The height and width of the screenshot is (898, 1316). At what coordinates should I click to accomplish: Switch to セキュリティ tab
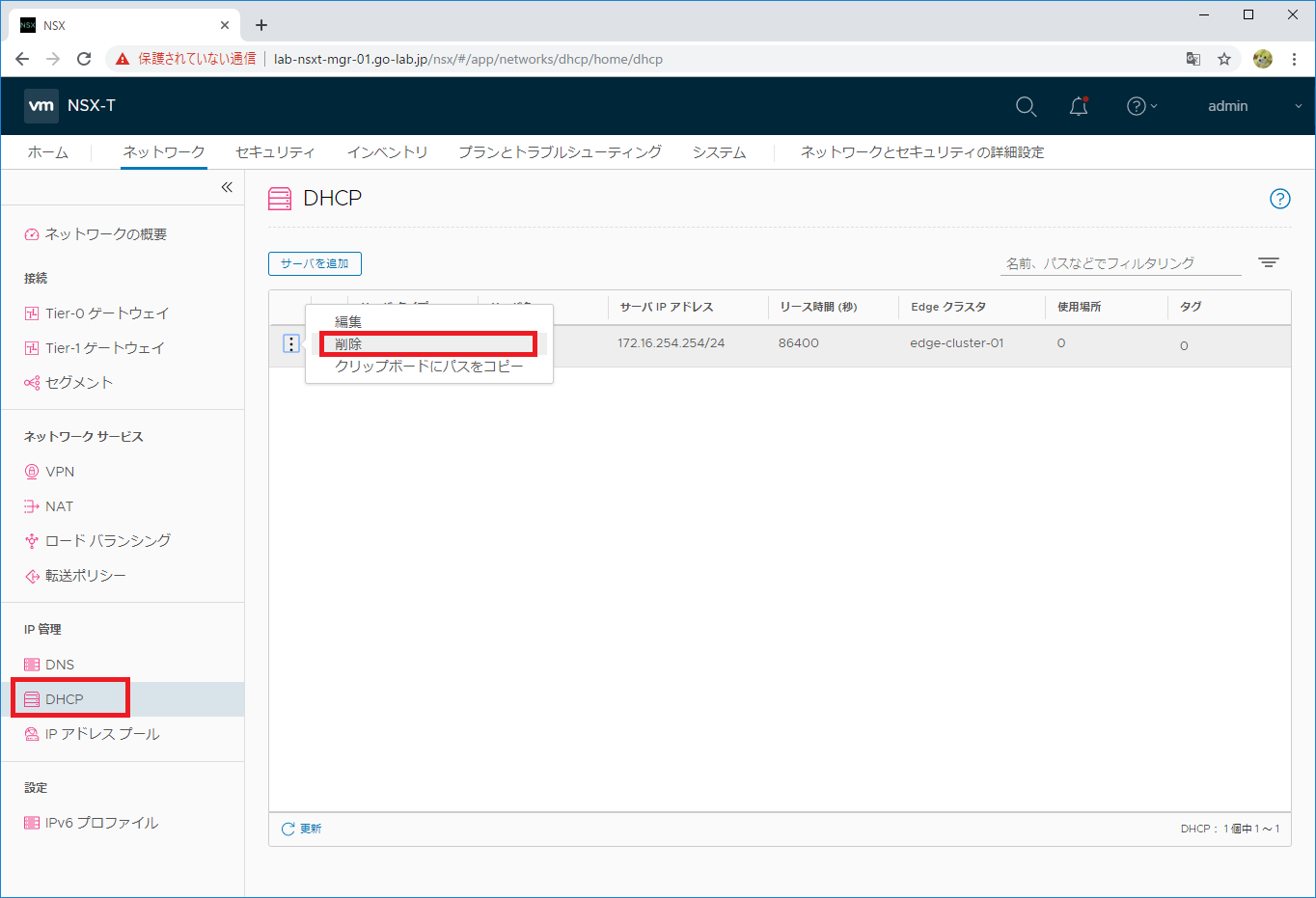pyautogui.click(x=275, y=152)
